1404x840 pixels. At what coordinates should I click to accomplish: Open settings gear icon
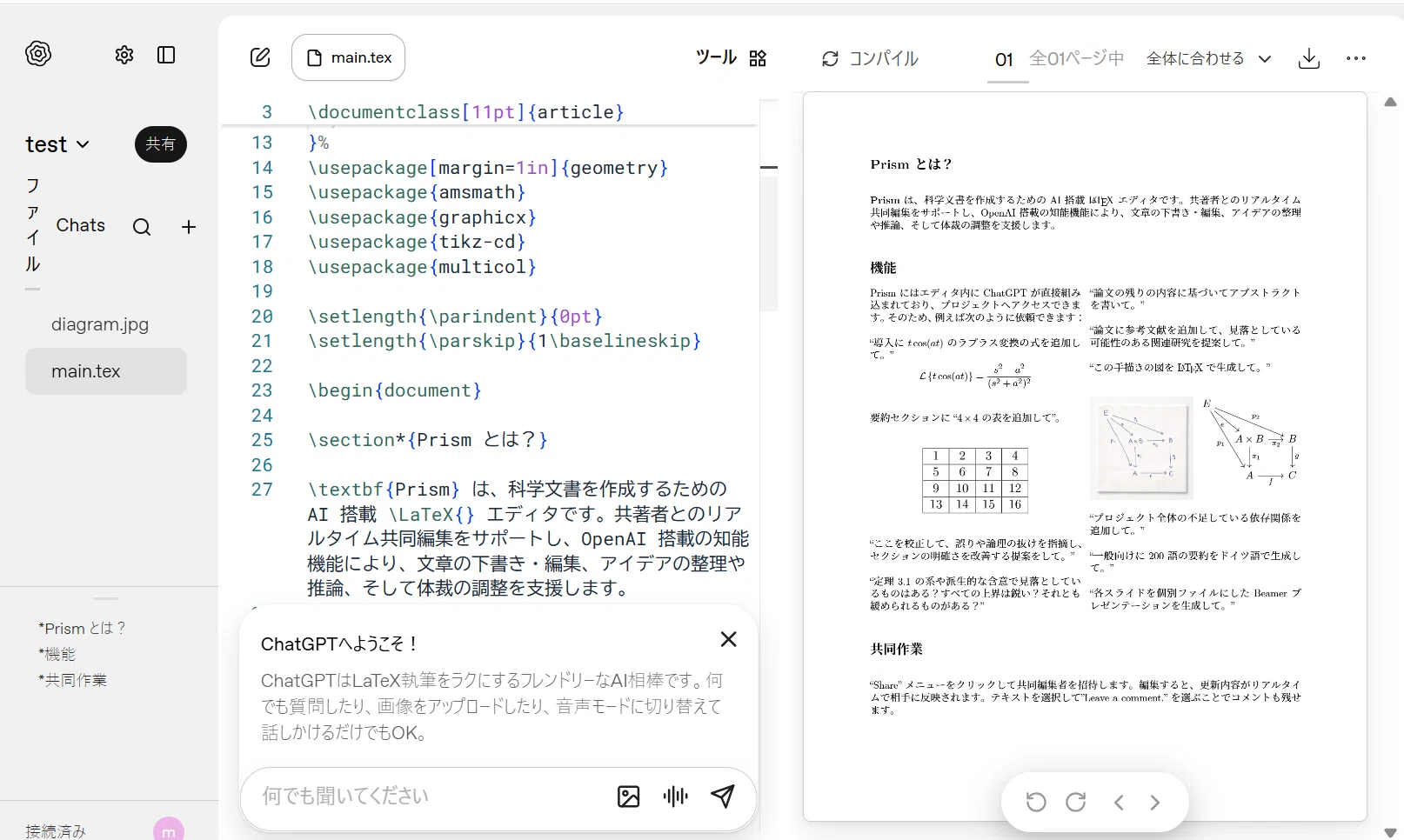pyautogui.click(x=124, y=55)
